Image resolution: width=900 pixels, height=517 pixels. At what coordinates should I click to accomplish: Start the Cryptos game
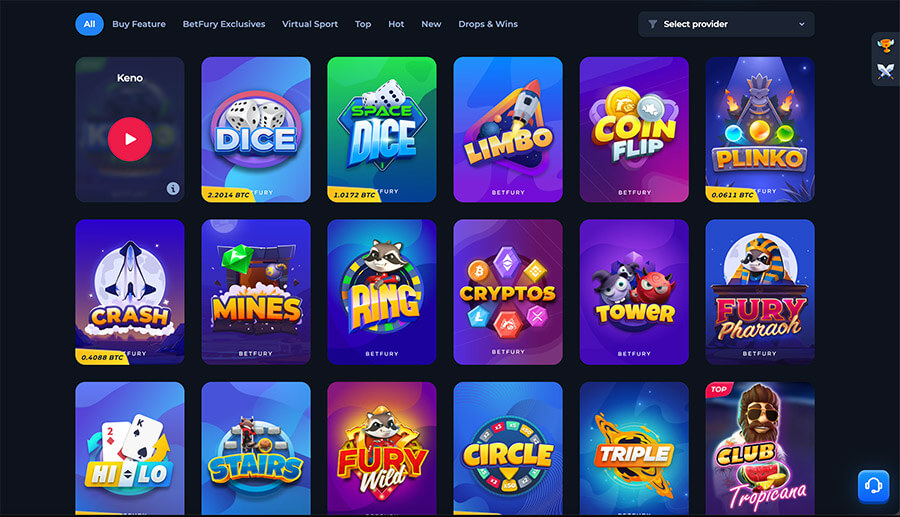(x=508, y=291)
